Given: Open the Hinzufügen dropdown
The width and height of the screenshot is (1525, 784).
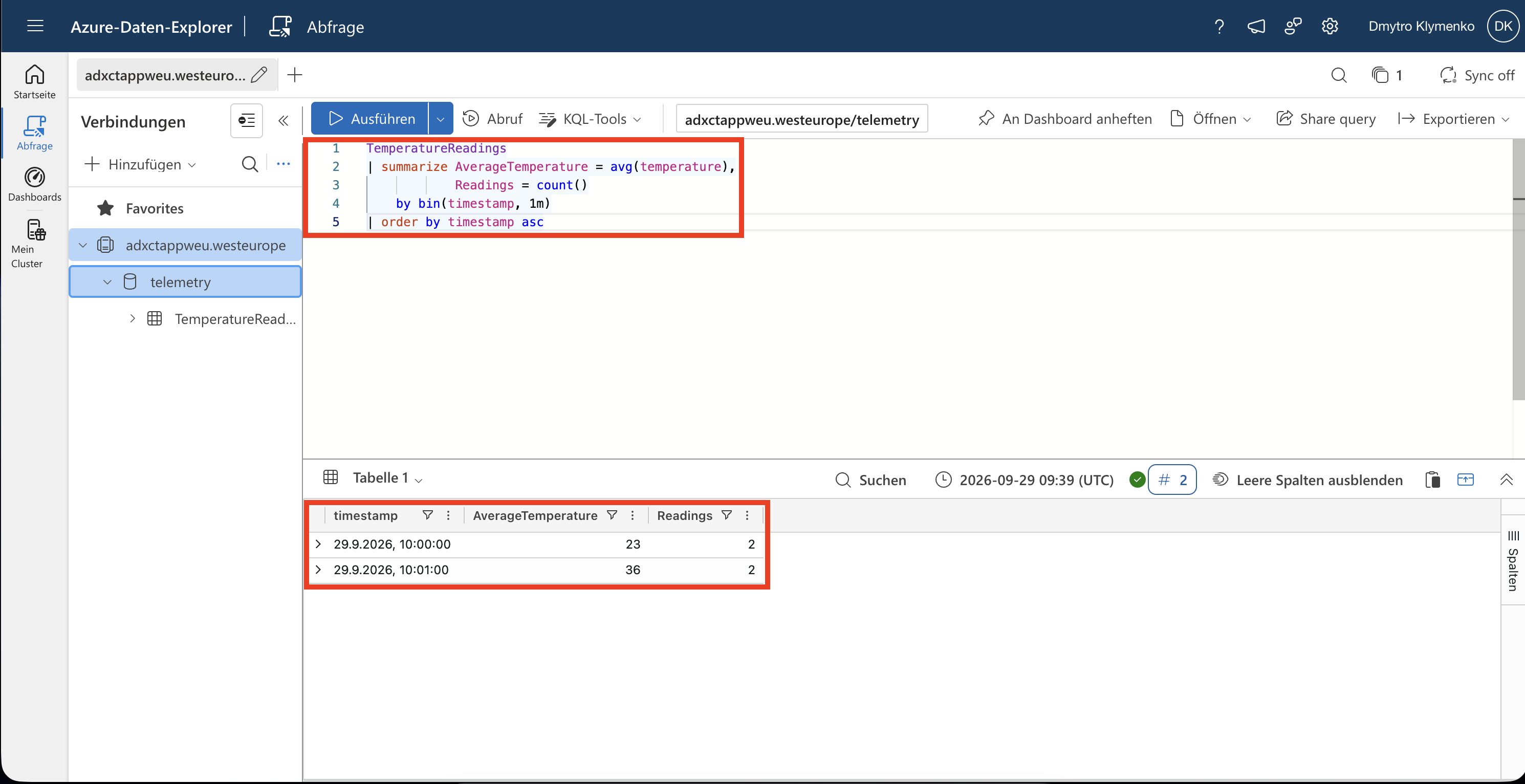Looking at the screenshot, I should [140, 164].
